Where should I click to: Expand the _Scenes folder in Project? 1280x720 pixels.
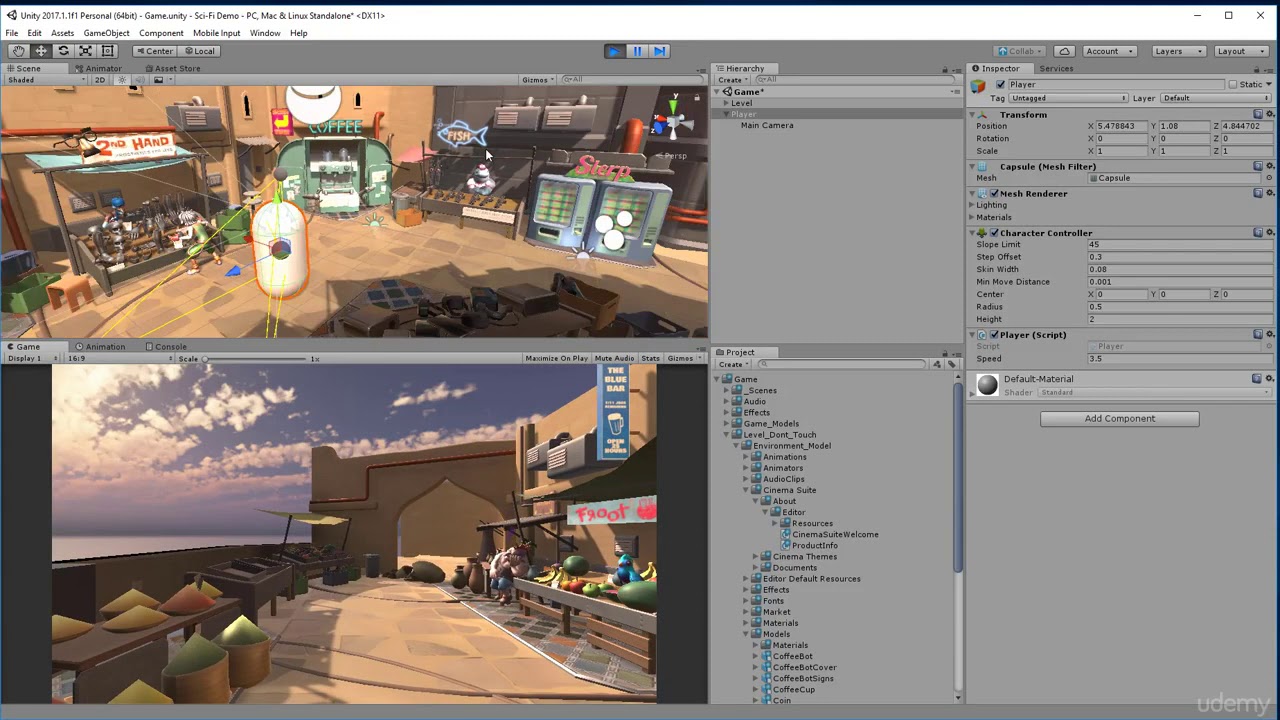(x=727, y=390)
